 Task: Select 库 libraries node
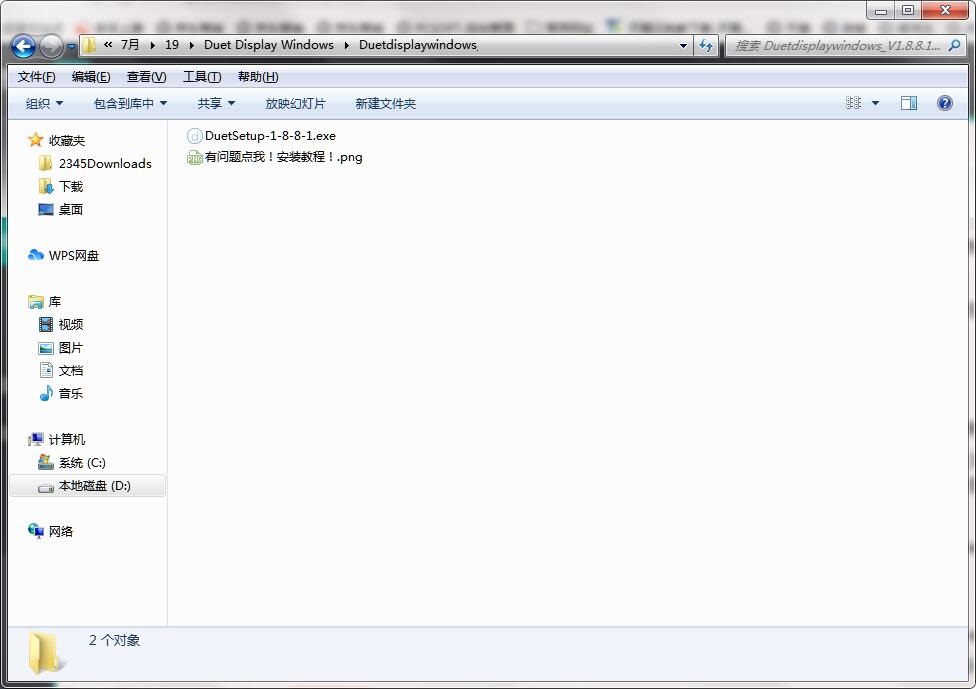click(x=55, y=302)
